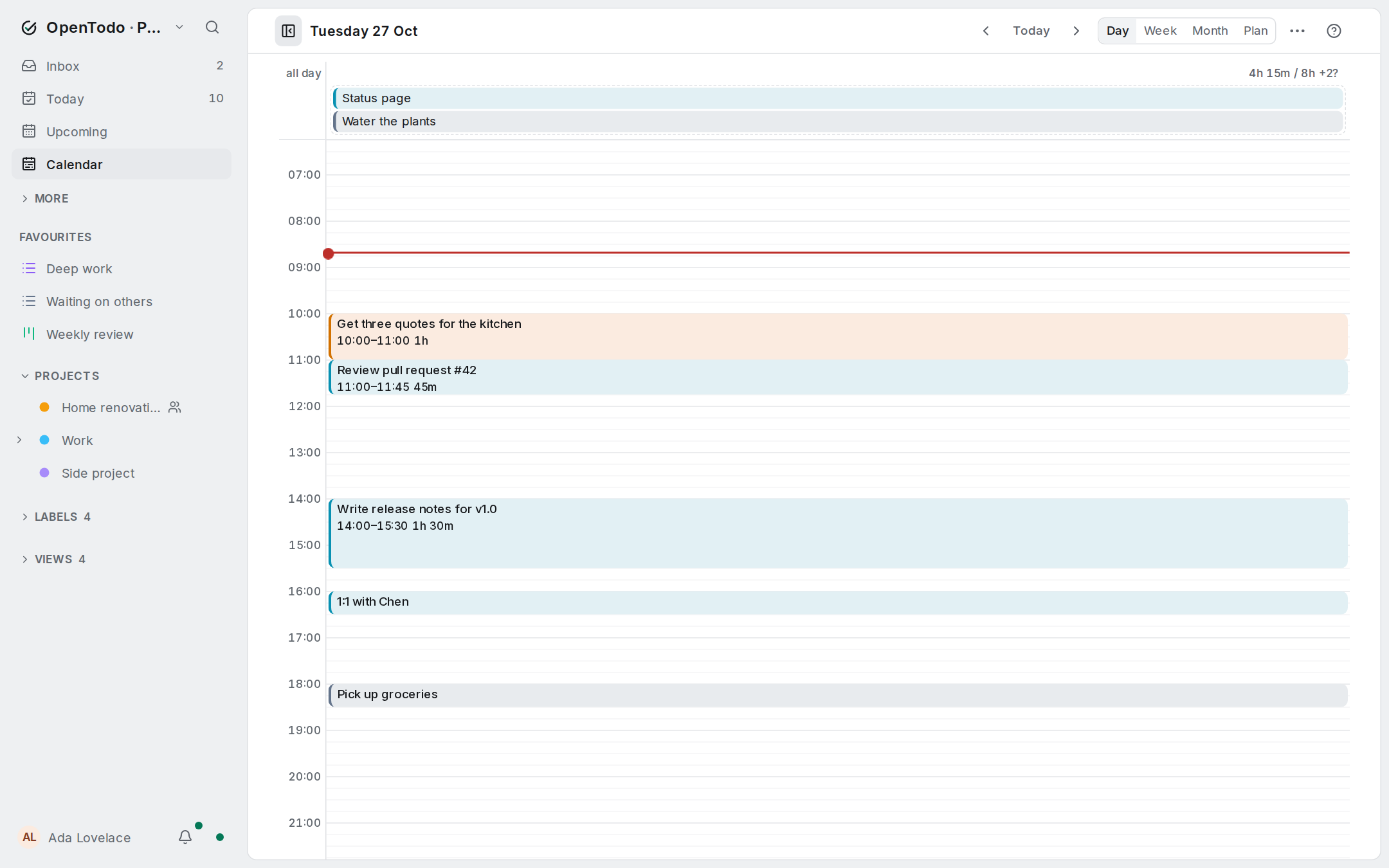Go to previous day arrow

coord(986,31)
